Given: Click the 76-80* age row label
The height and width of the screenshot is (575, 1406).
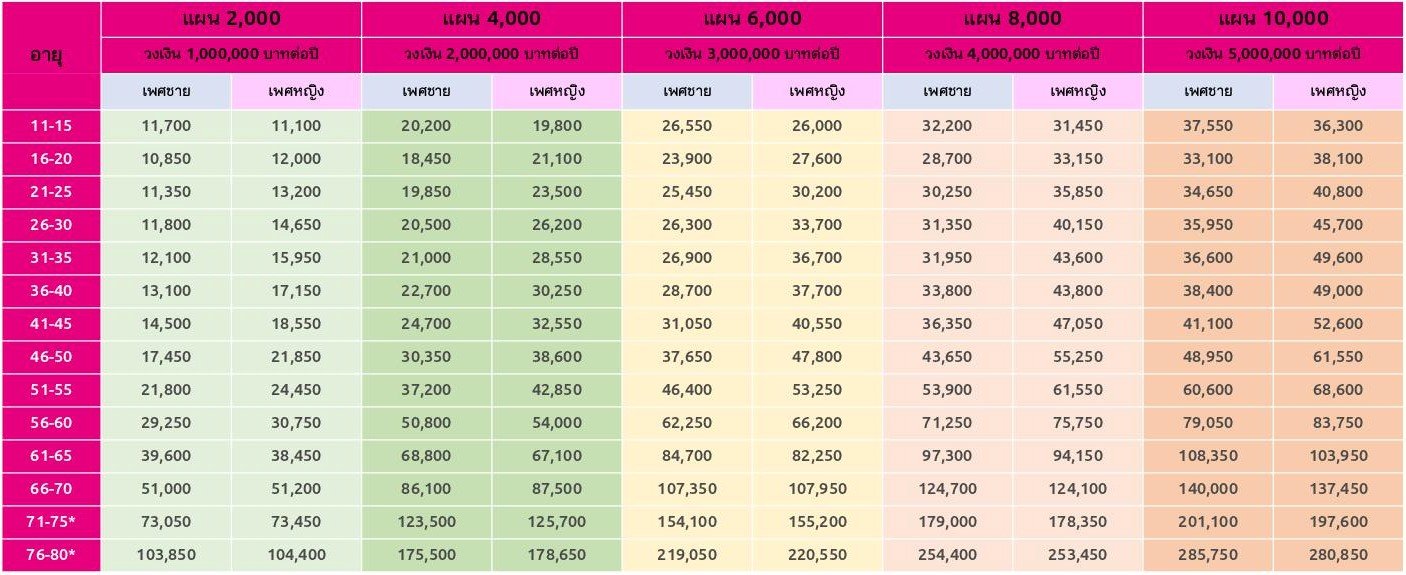Looking at the screenshot, I should pos(50,554).
